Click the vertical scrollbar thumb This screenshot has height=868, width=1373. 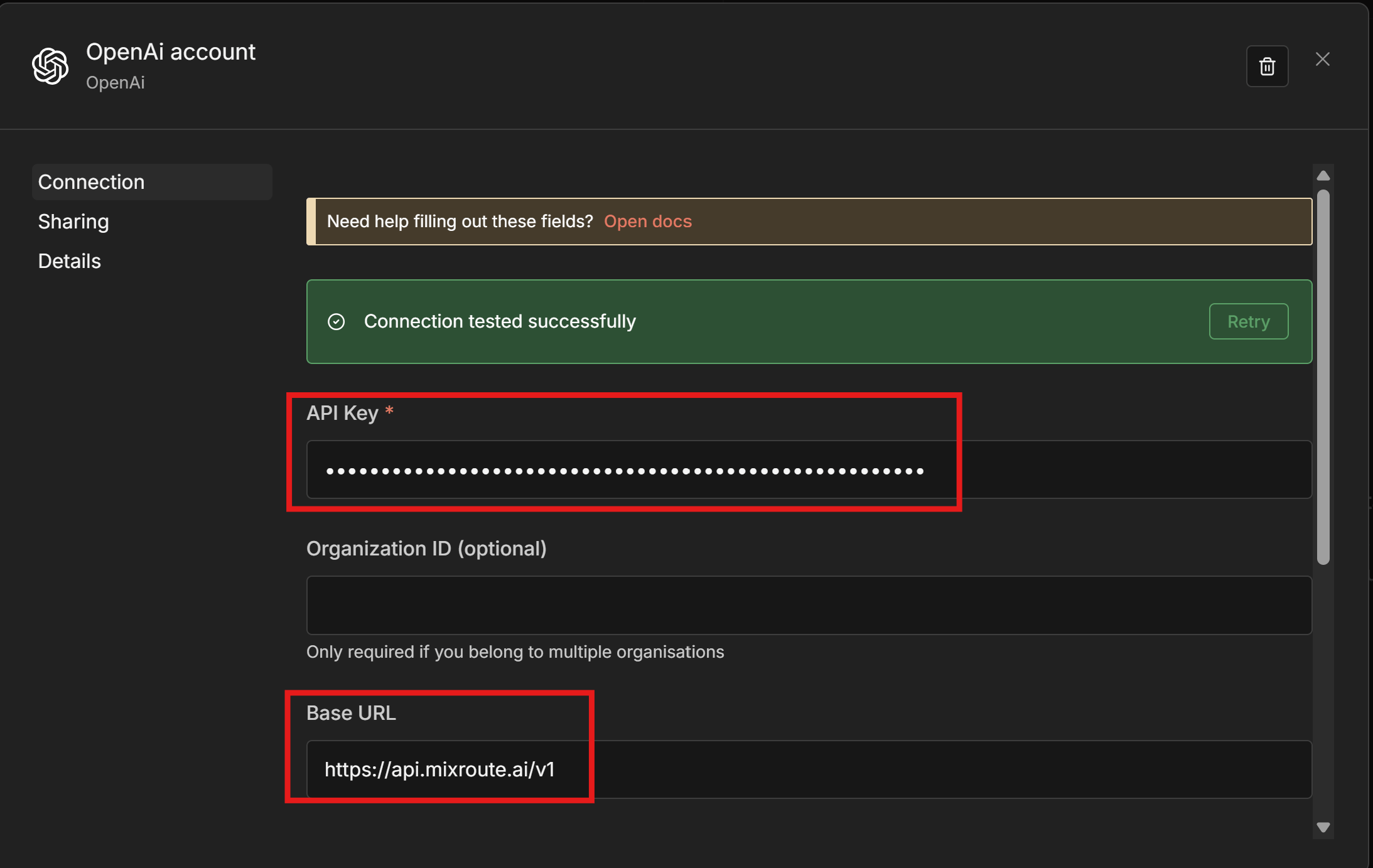[x=1323, y=377]
